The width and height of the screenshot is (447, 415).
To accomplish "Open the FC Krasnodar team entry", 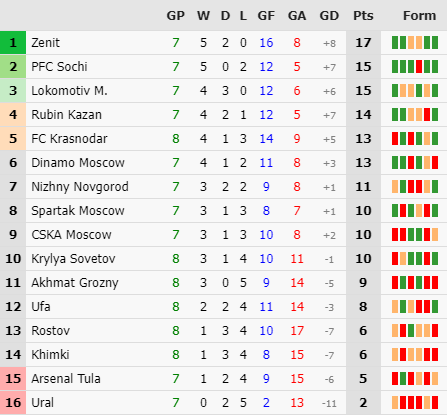I will (x=69, y=139).
